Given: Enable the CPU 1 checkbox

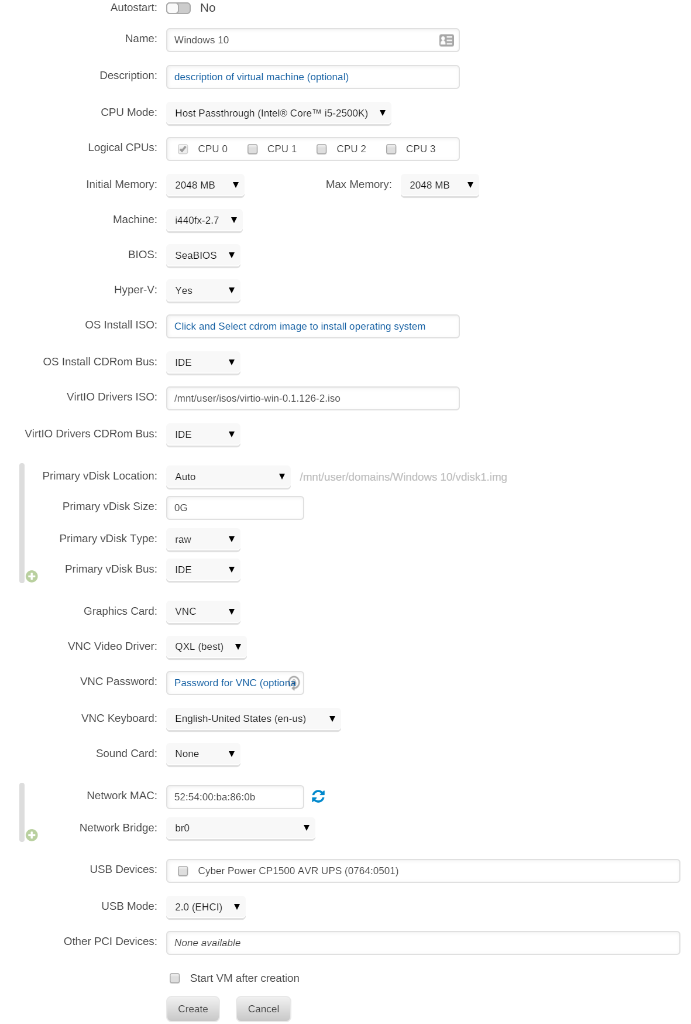Looking at the screenshot, I should [x=253, y=149].
